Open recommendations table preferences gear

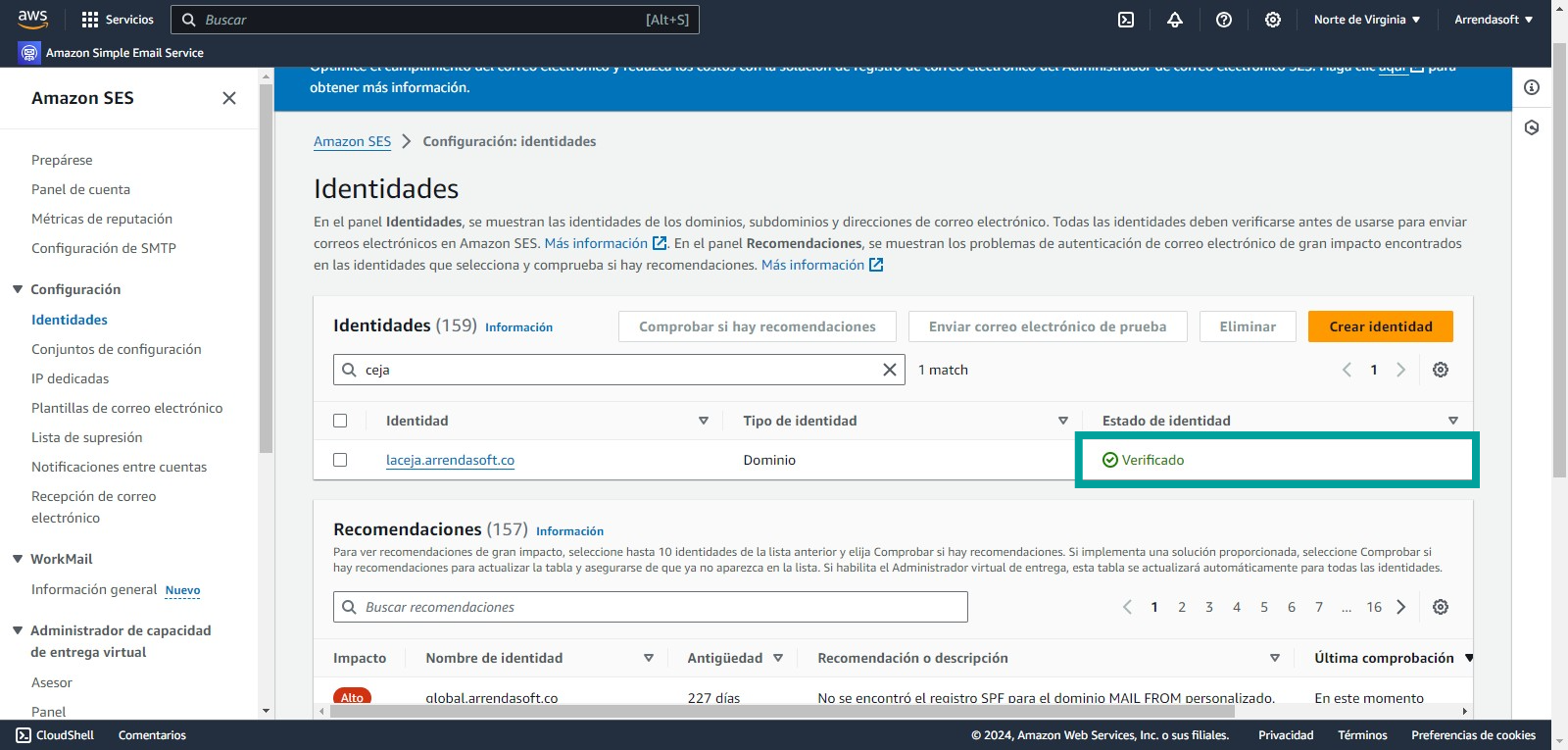point(1441,607)
